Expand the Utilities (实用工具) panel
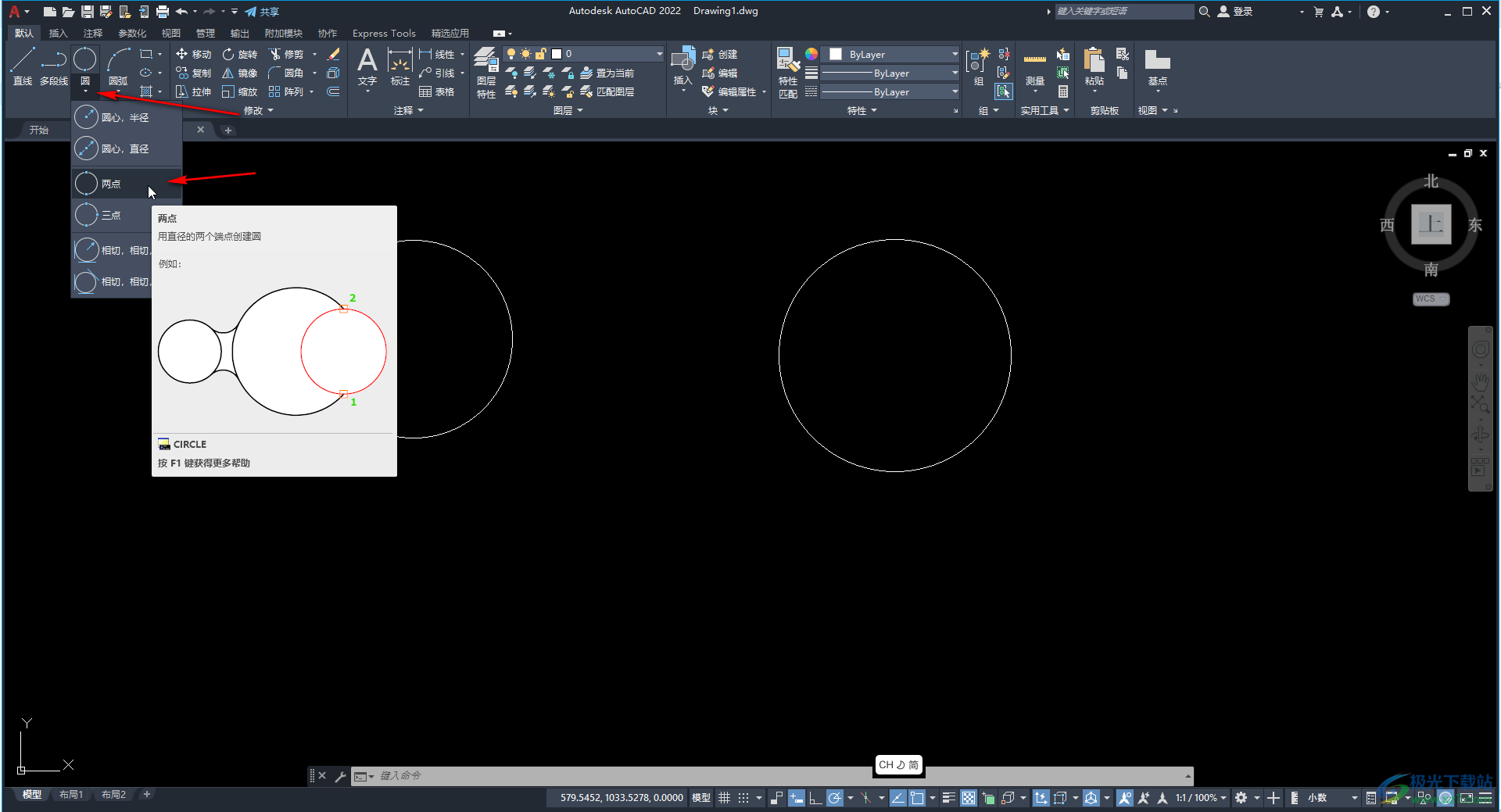Image resolution: width=1501 pixels, height=812 pixels. [x=1045, y=111]
